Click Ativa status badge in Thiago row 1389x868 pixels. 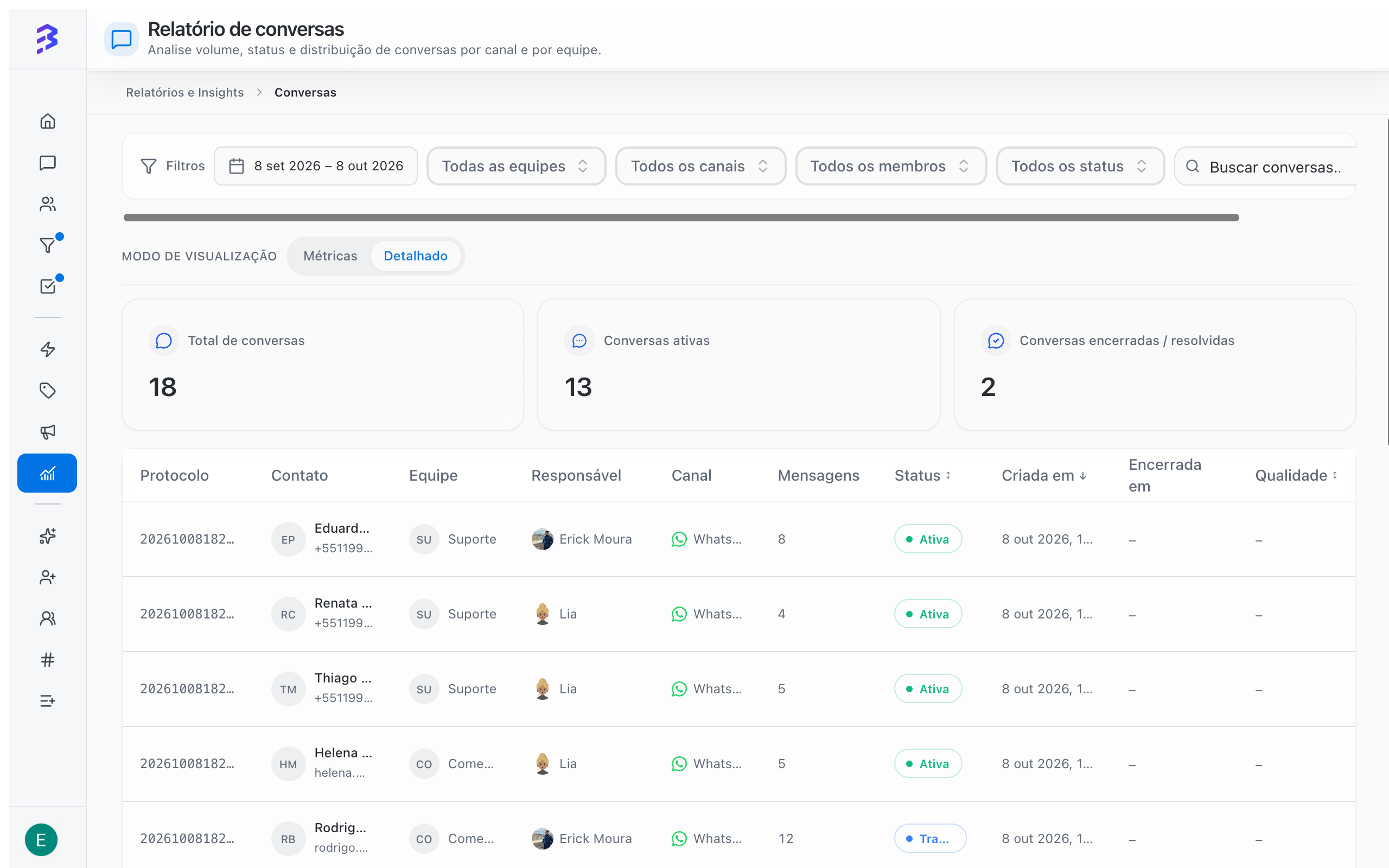(x=927, y=689)
